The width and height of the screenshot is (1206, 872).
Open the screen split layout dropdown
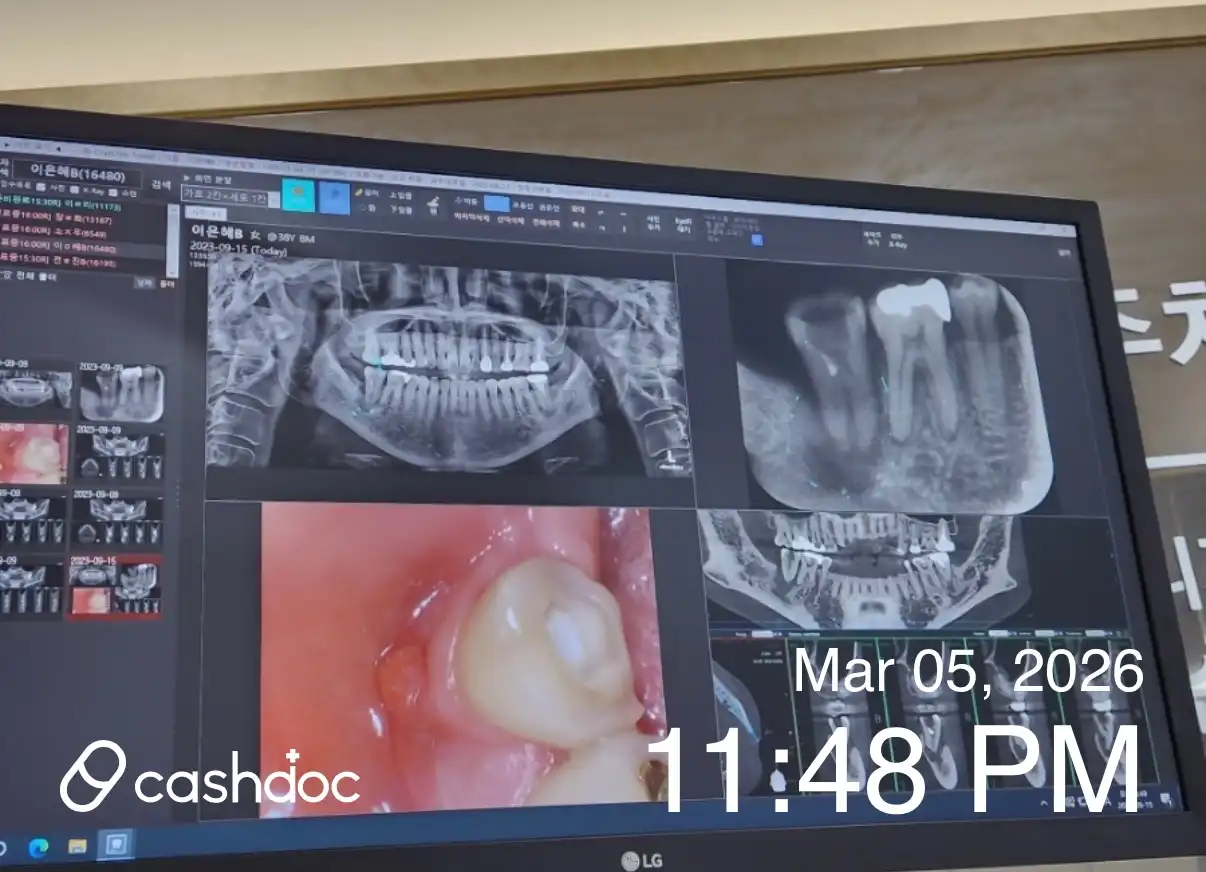point(230,195)
